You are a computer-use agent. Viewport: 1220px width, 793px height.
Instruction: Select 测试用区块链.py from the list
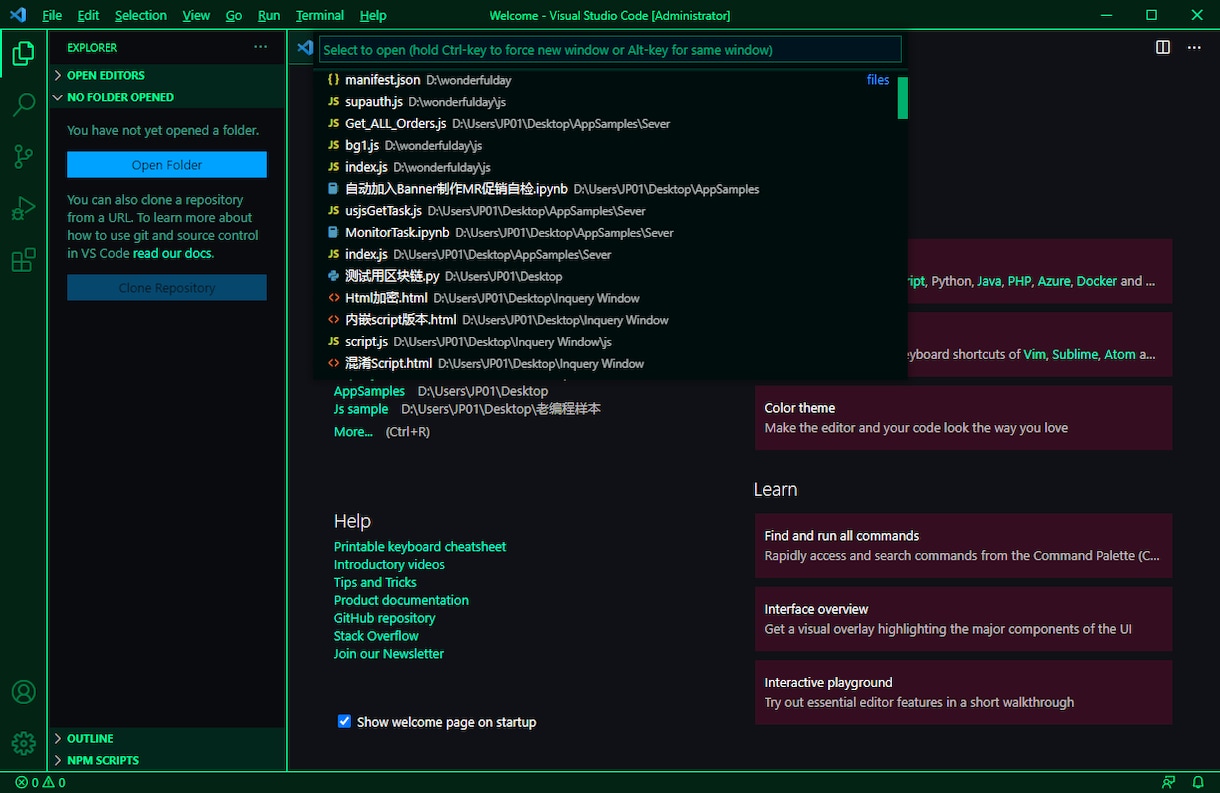tap(610, 276)
